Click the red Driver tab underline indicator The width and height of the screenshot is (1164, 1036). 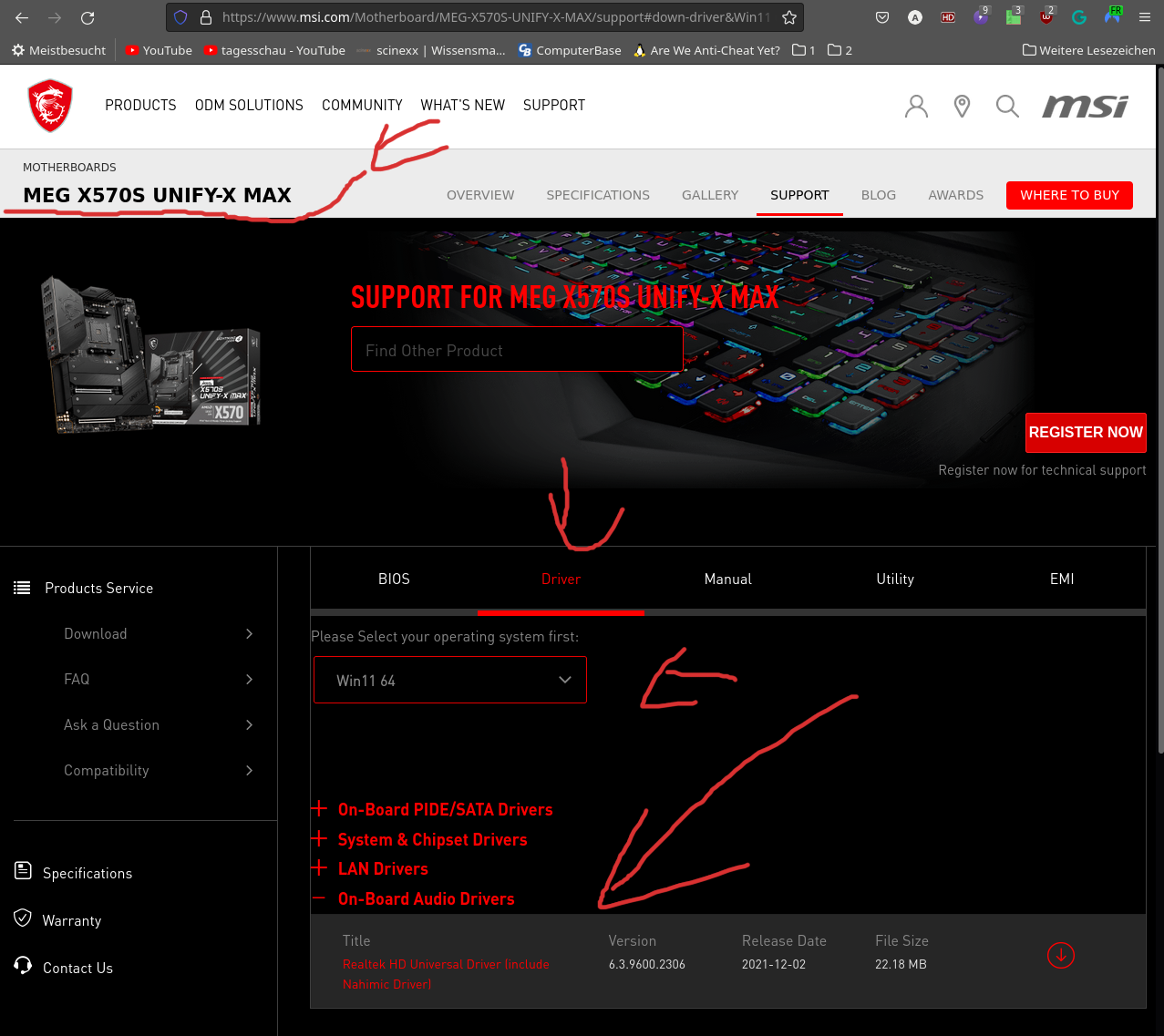(561, 613)
